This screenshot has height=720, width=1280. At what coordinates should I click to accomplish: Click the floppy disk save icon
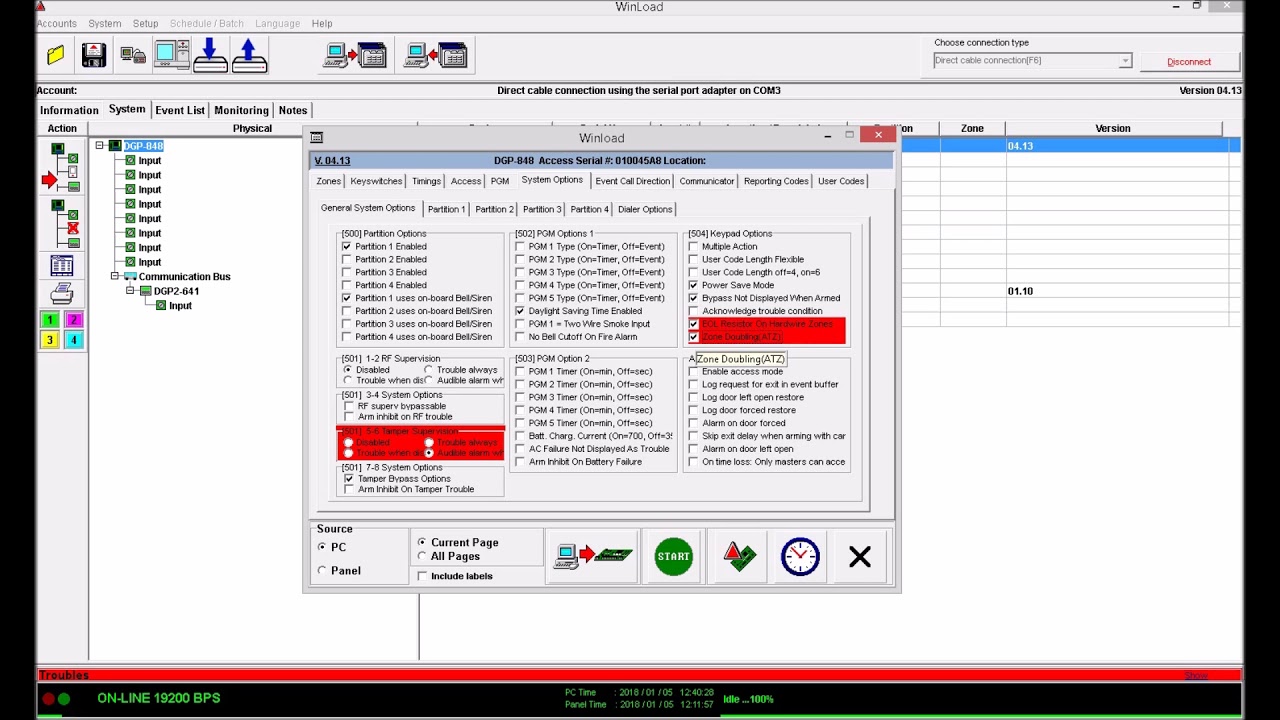click(x=93, y=56)
